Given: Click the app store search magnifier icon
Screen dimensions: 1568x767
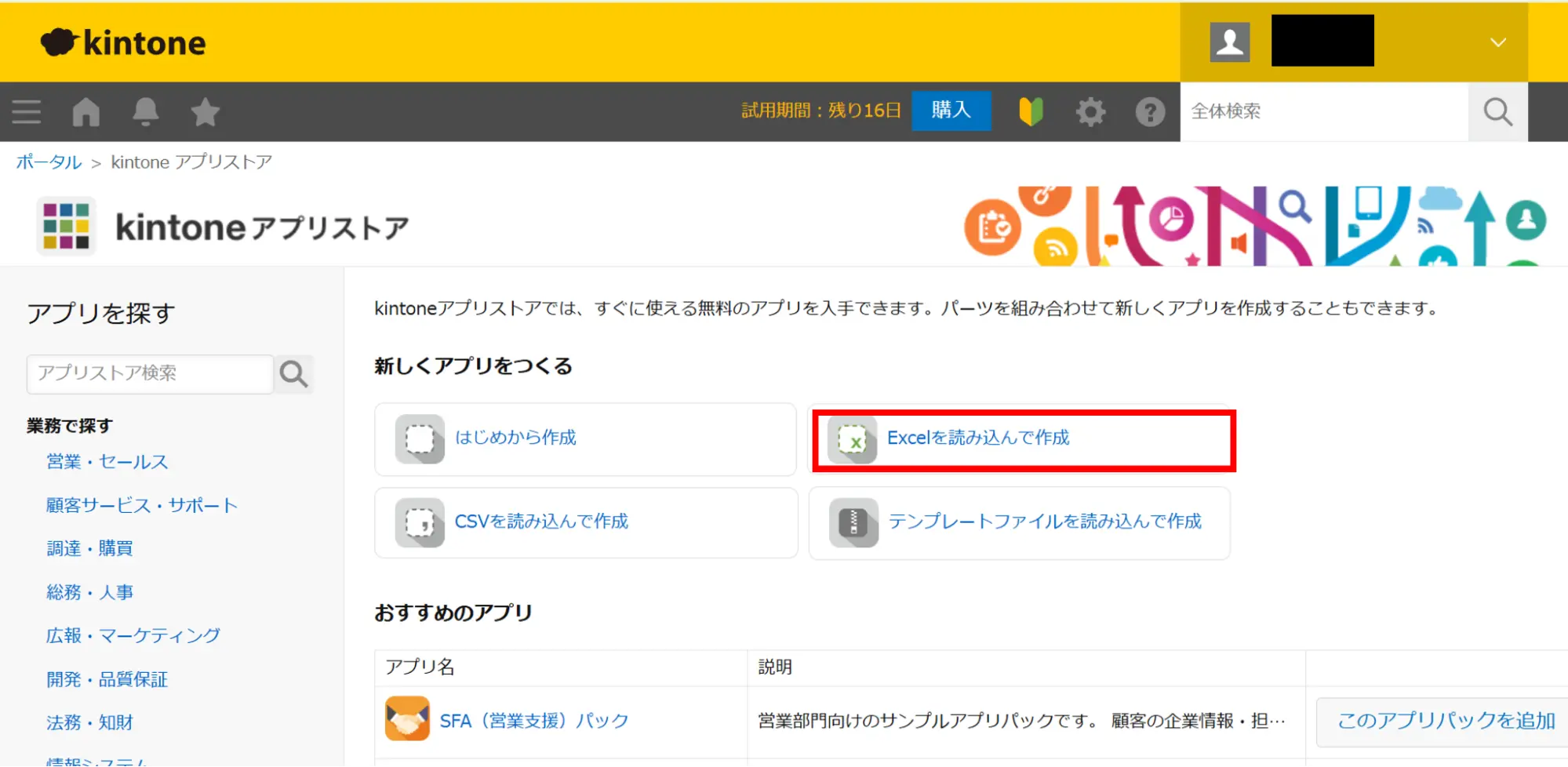Looking at the screenshot, I should tap(294, 374).
